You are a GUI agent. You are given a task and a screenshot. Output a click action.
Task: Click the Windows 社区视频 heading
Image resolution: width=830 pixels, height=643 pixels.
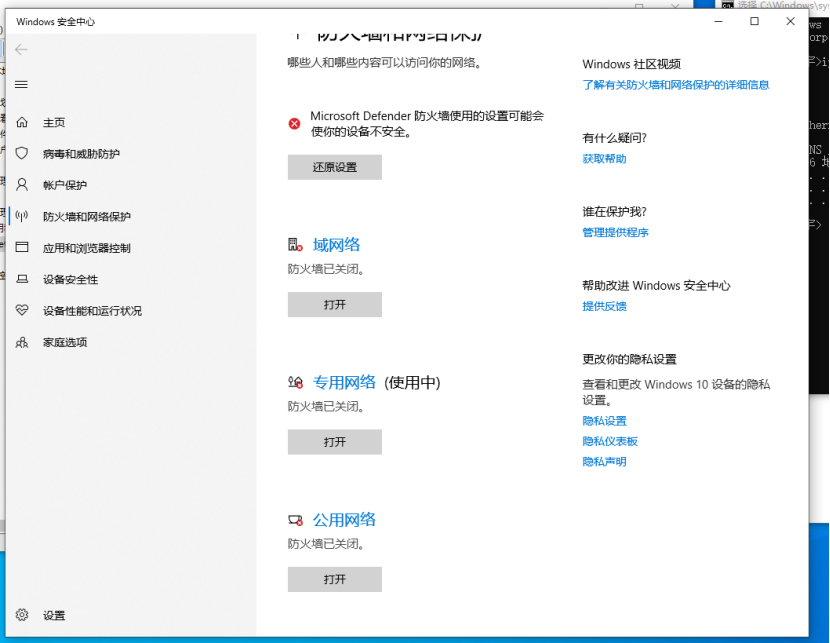pyautogui.click(x=631, y=64)
